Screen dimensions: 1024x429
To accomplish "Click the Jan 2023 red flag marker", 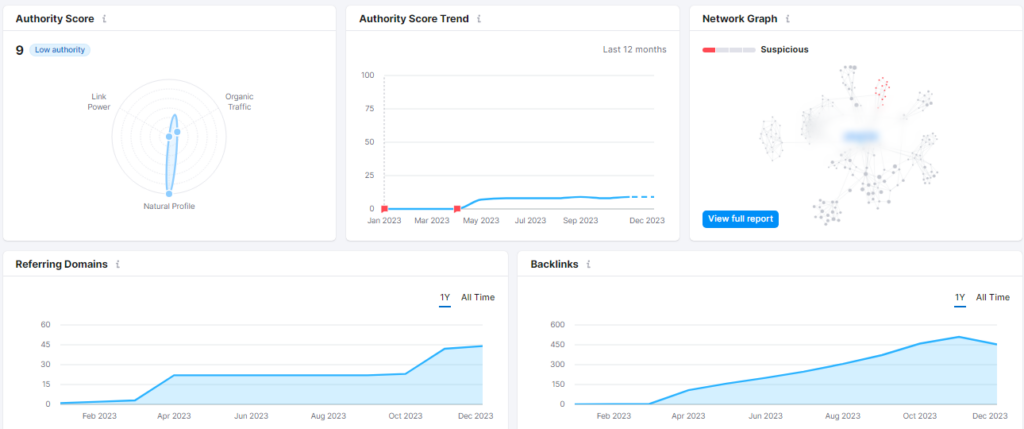I will tap(384, 208).
